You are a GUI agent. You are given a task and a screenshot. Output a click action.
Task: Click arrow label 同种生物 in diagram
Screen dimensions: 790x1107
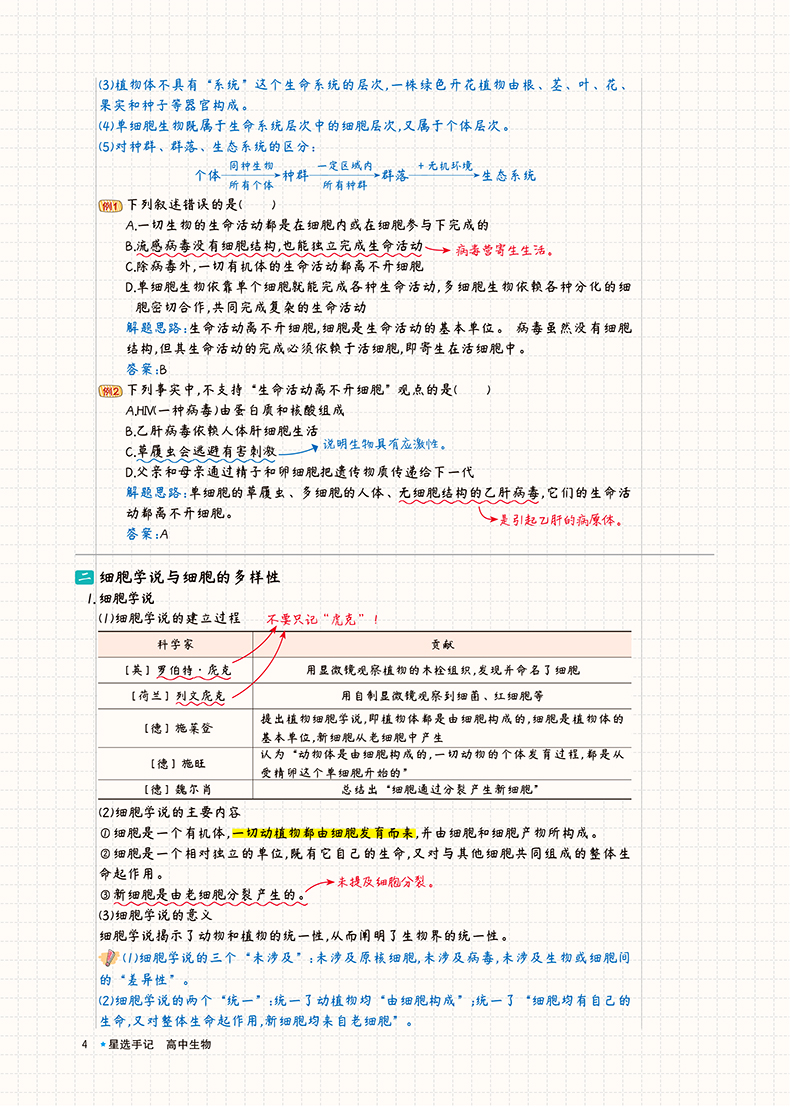pos(251,166)
